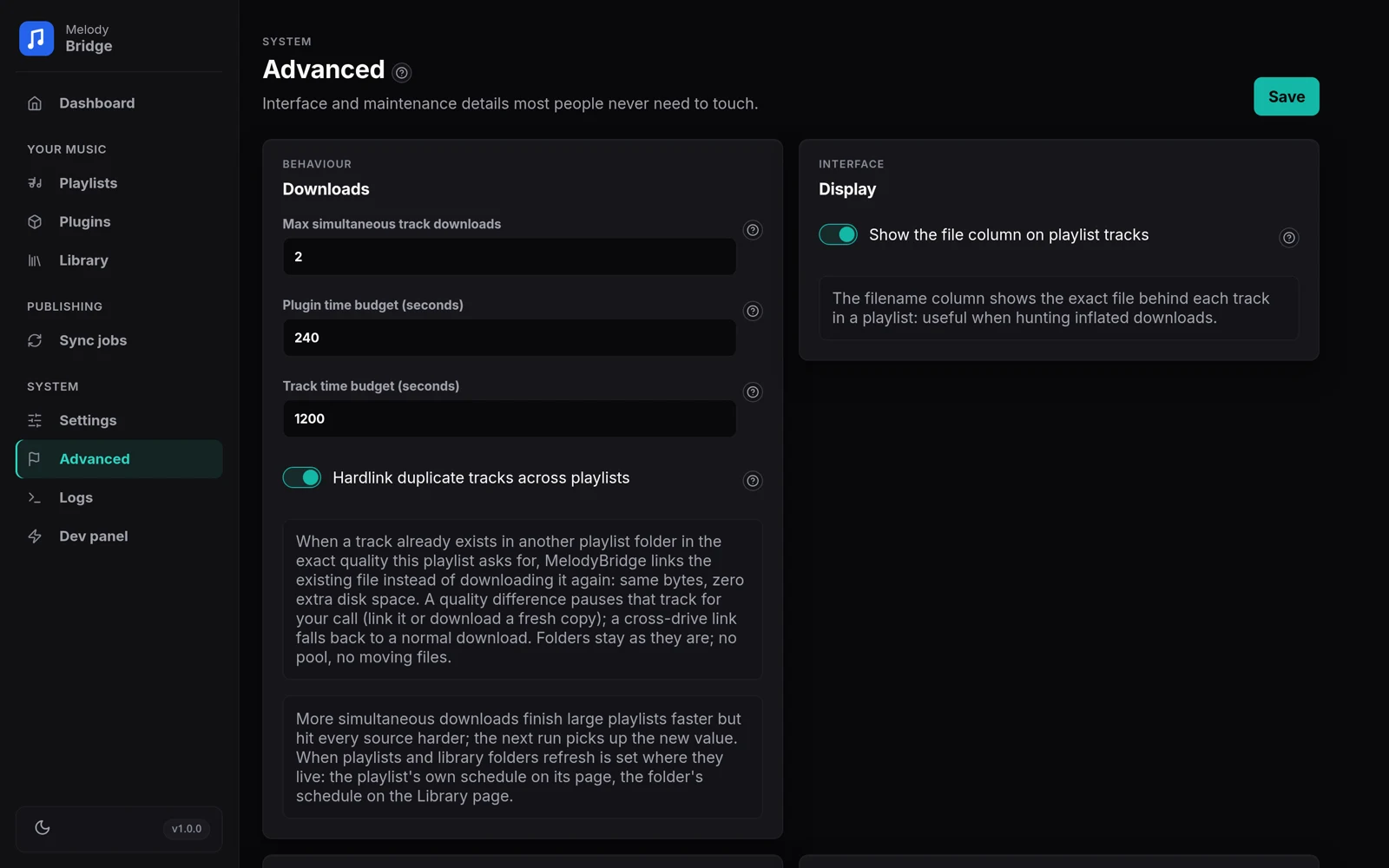The width and height of the screenshot is (1389, 868).
Task: Open the Plugins section
Action: [119, 222]
